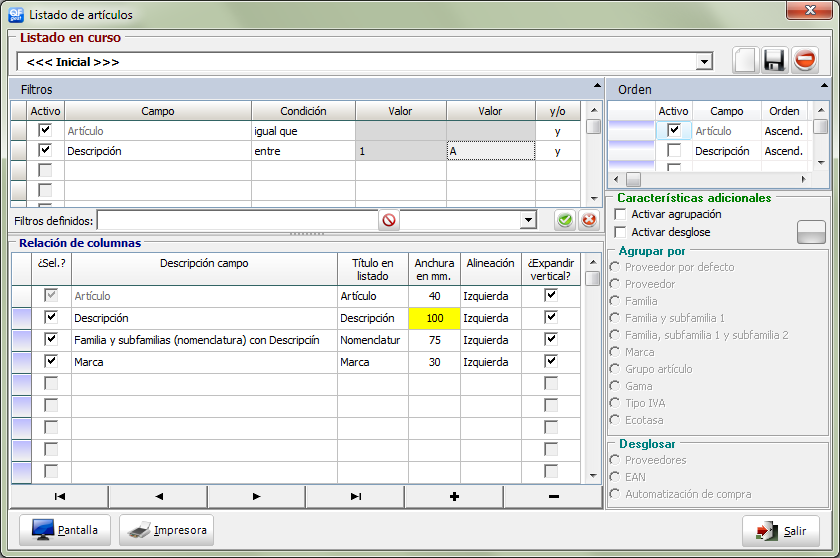This screenshot has width=840, height=558.
Task: Select Tipo IVA grouping radio
Action: 615,403
